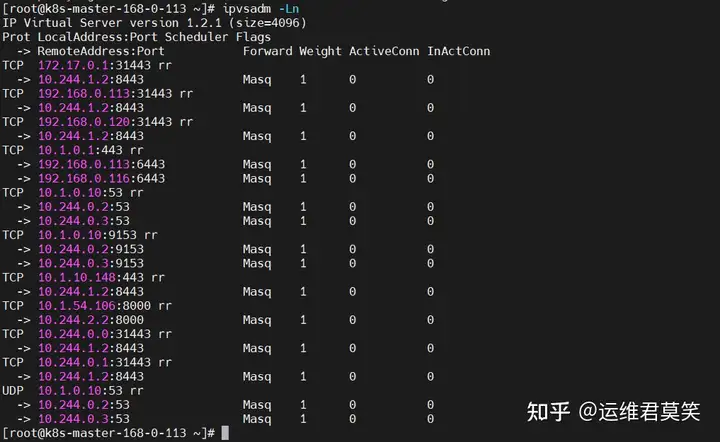Click the 10.244.0.0:31443 service address
This screenshot has height=442, width=720.
point(94,334)
